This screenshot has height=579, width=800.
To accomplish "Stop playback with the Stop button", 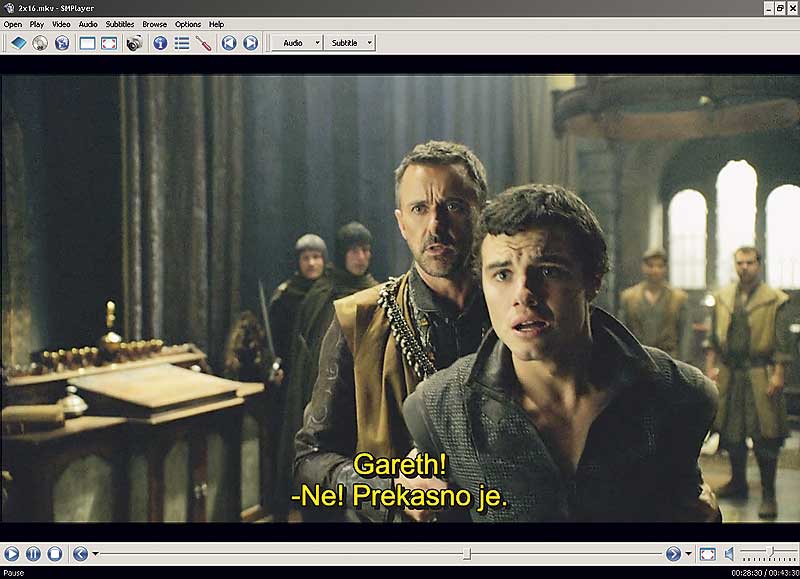I will pyautogui.click(x=55, y=553).
